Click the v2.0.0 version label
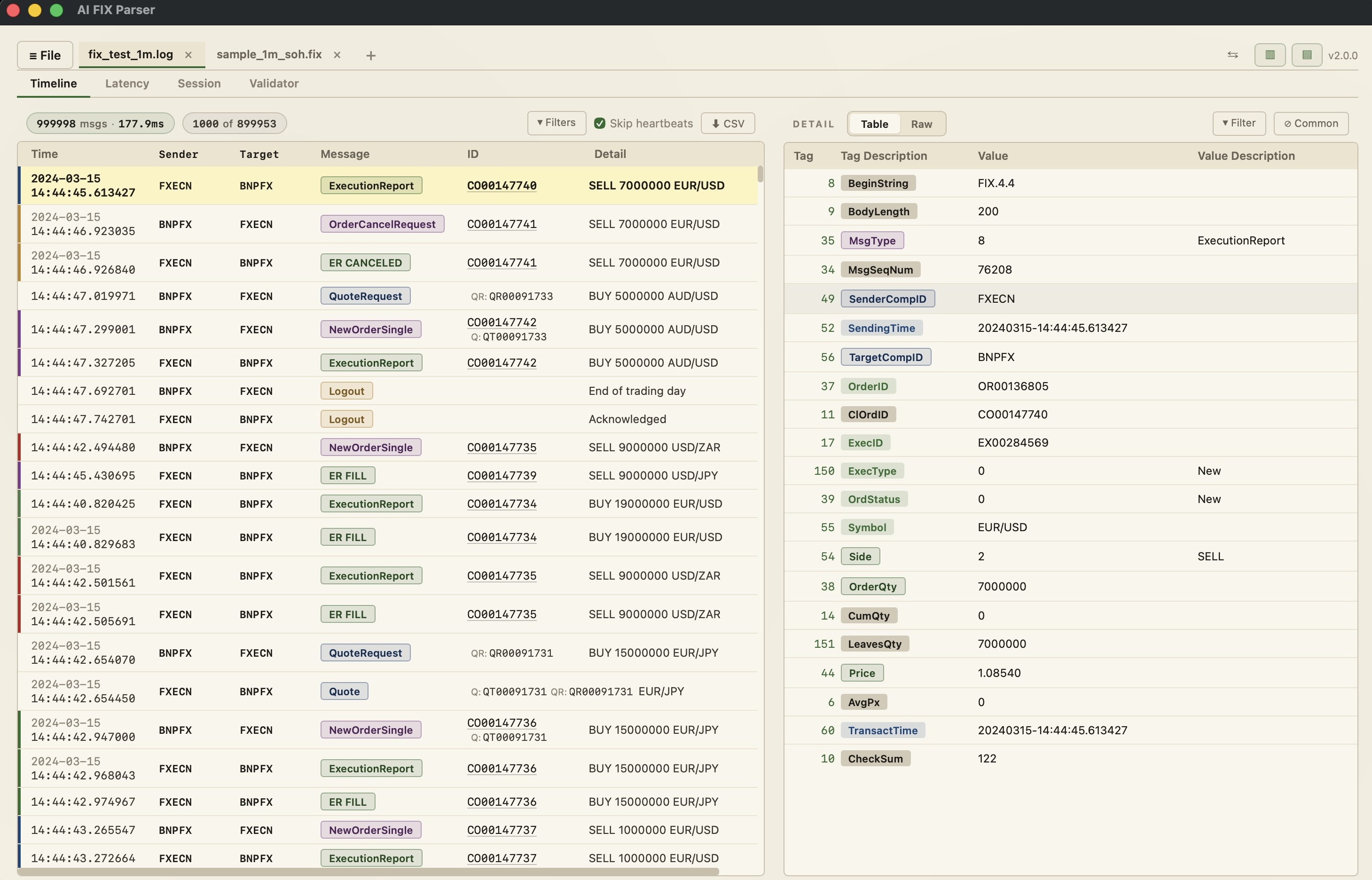This screenshot has height=880, width=1372. click(x=1342, y=55)
